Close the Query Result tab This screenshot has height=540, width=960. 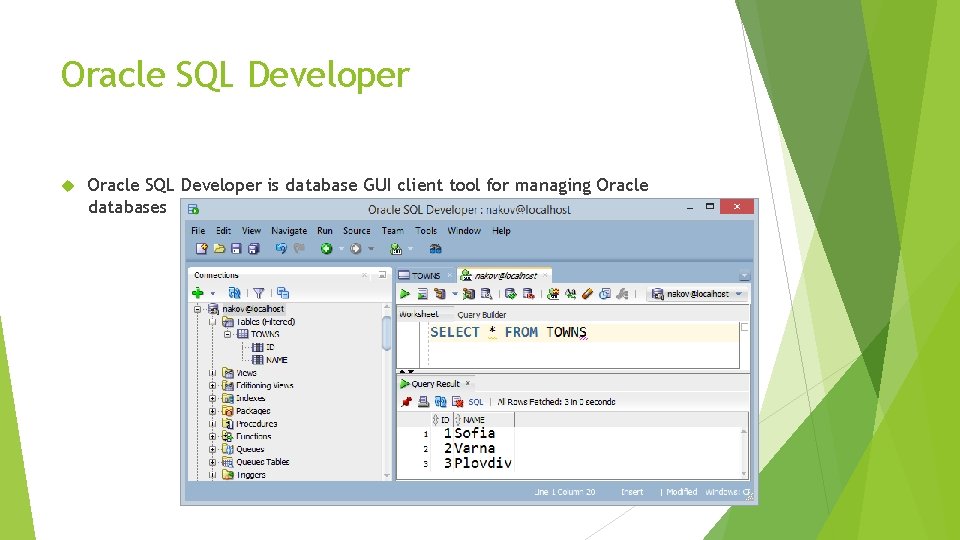coord(468,383)
